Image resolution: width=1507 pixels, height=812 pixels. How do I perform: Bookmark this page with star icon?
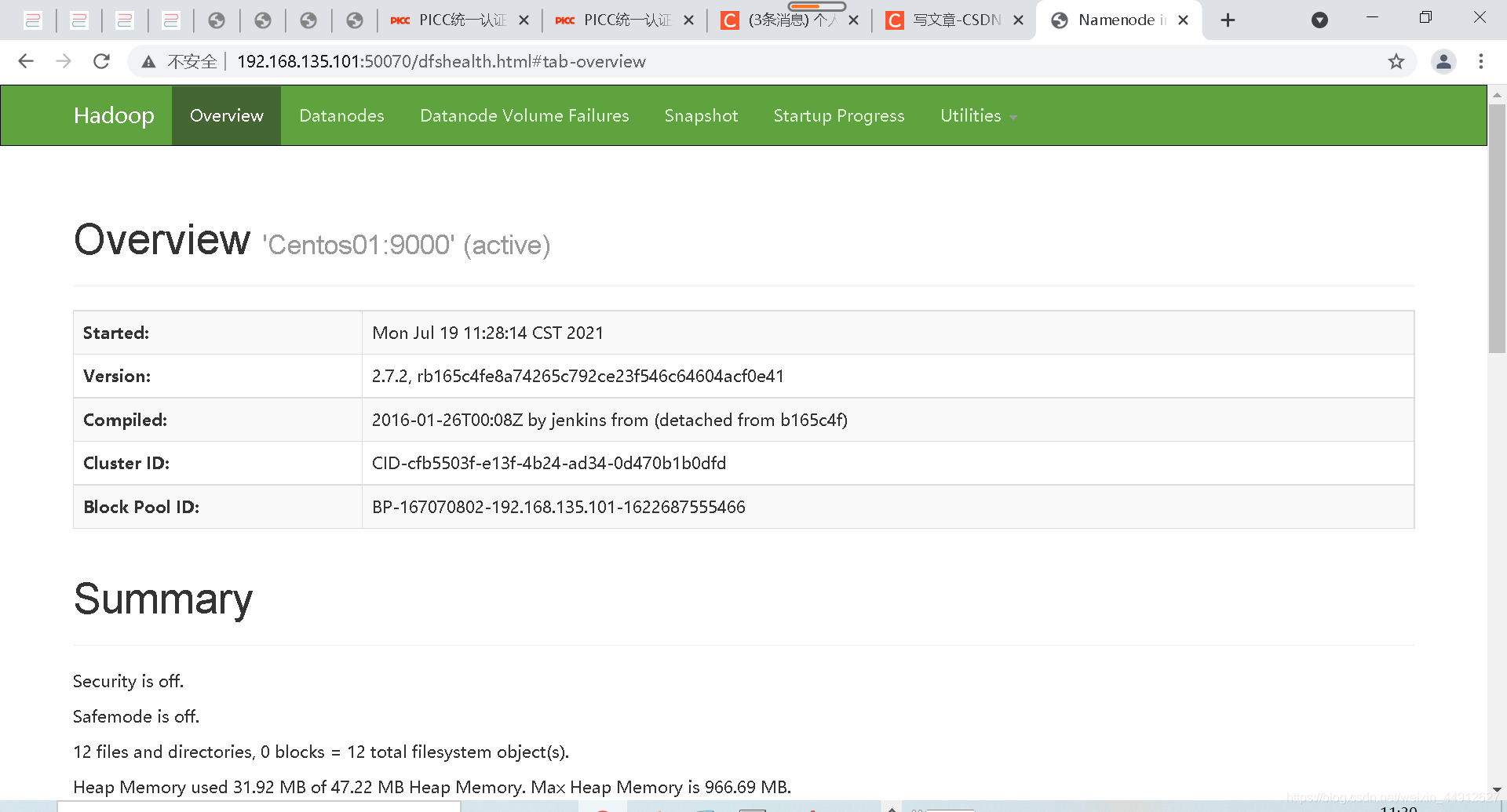pyautogui.click(x=1396, y=61)
